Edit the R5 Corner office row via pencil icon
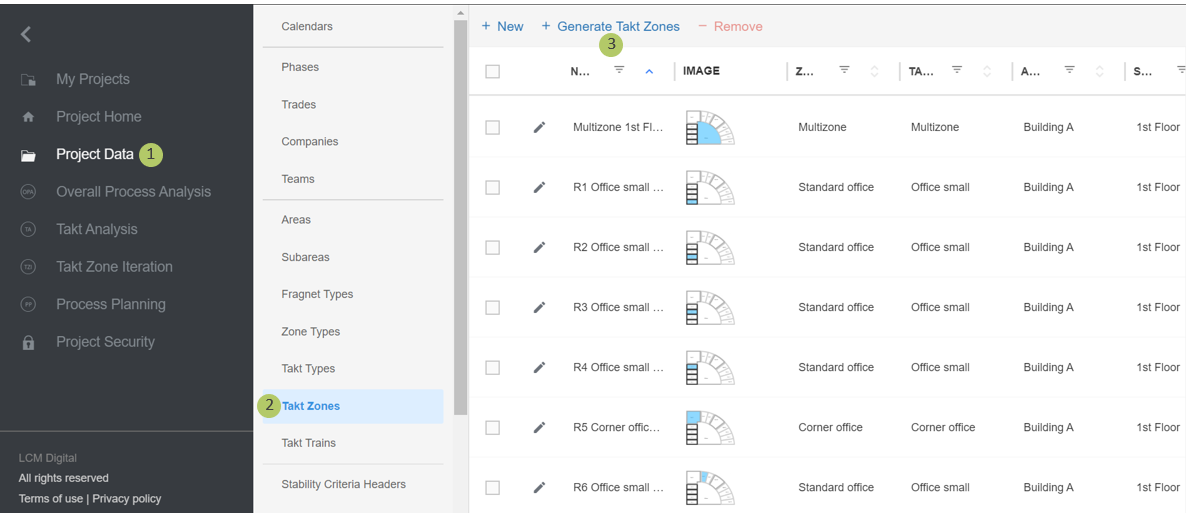 539,427
